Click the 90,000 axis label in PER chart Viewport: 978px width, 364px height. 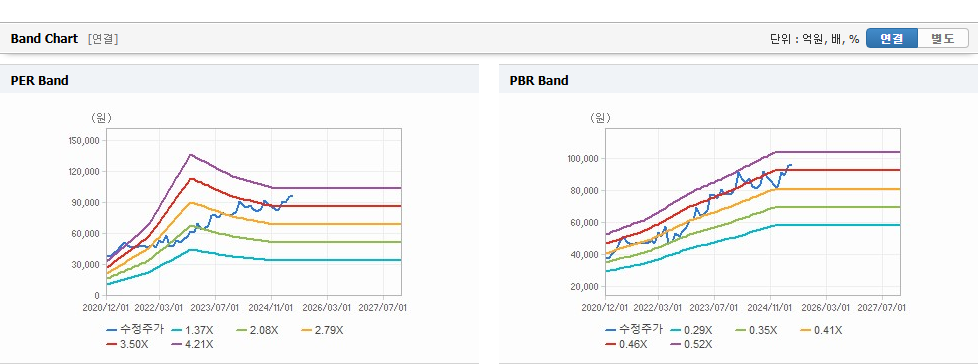pyautogui.click(x=86, y=203)
